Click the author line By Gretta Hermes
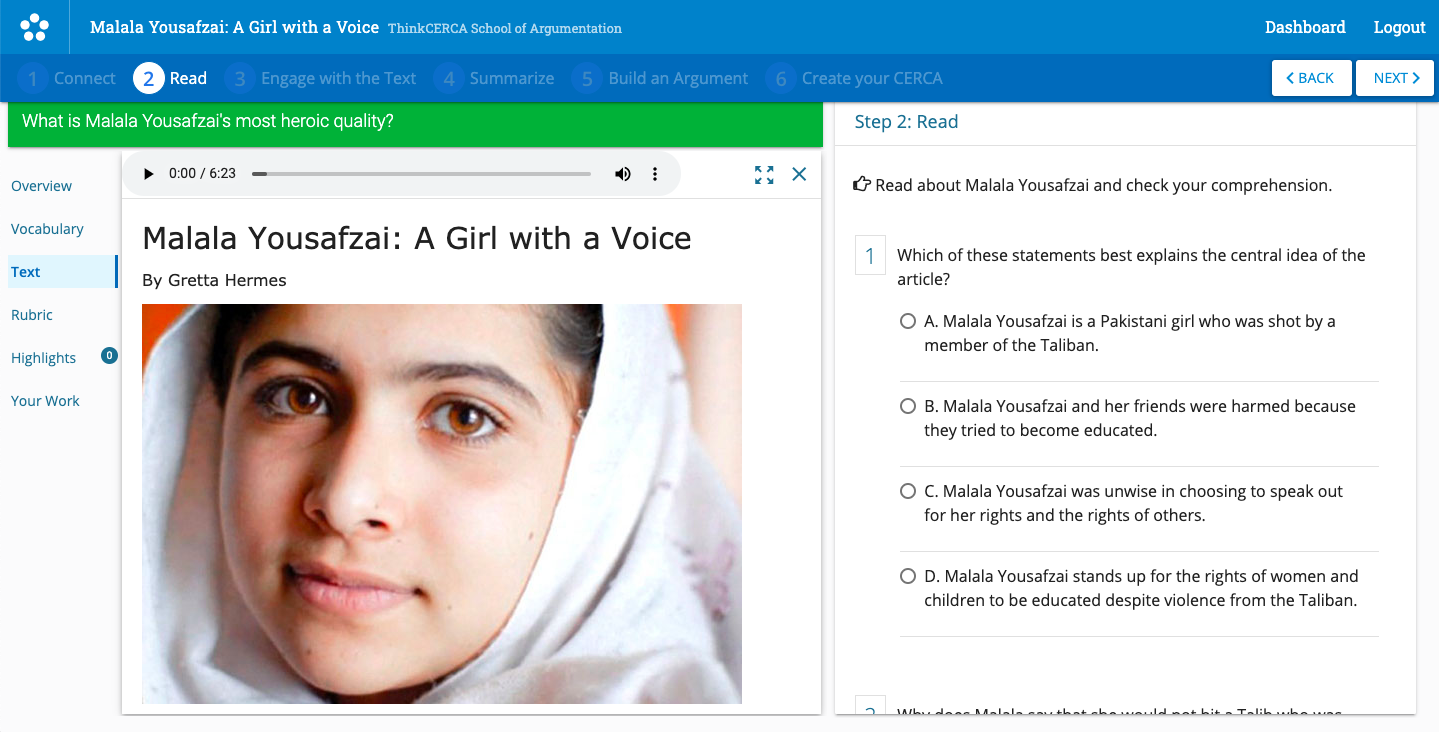Viewport: 1439px width, 732px height. click(x=214, y=280)
